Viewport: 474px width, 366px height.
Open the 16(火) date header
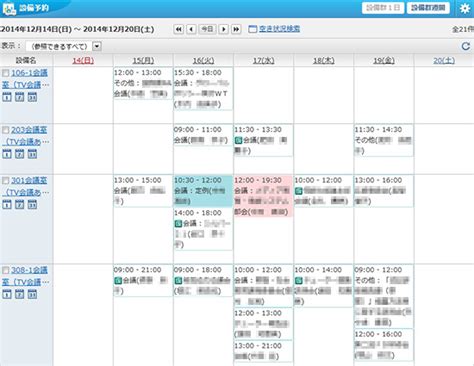point(203,61)
